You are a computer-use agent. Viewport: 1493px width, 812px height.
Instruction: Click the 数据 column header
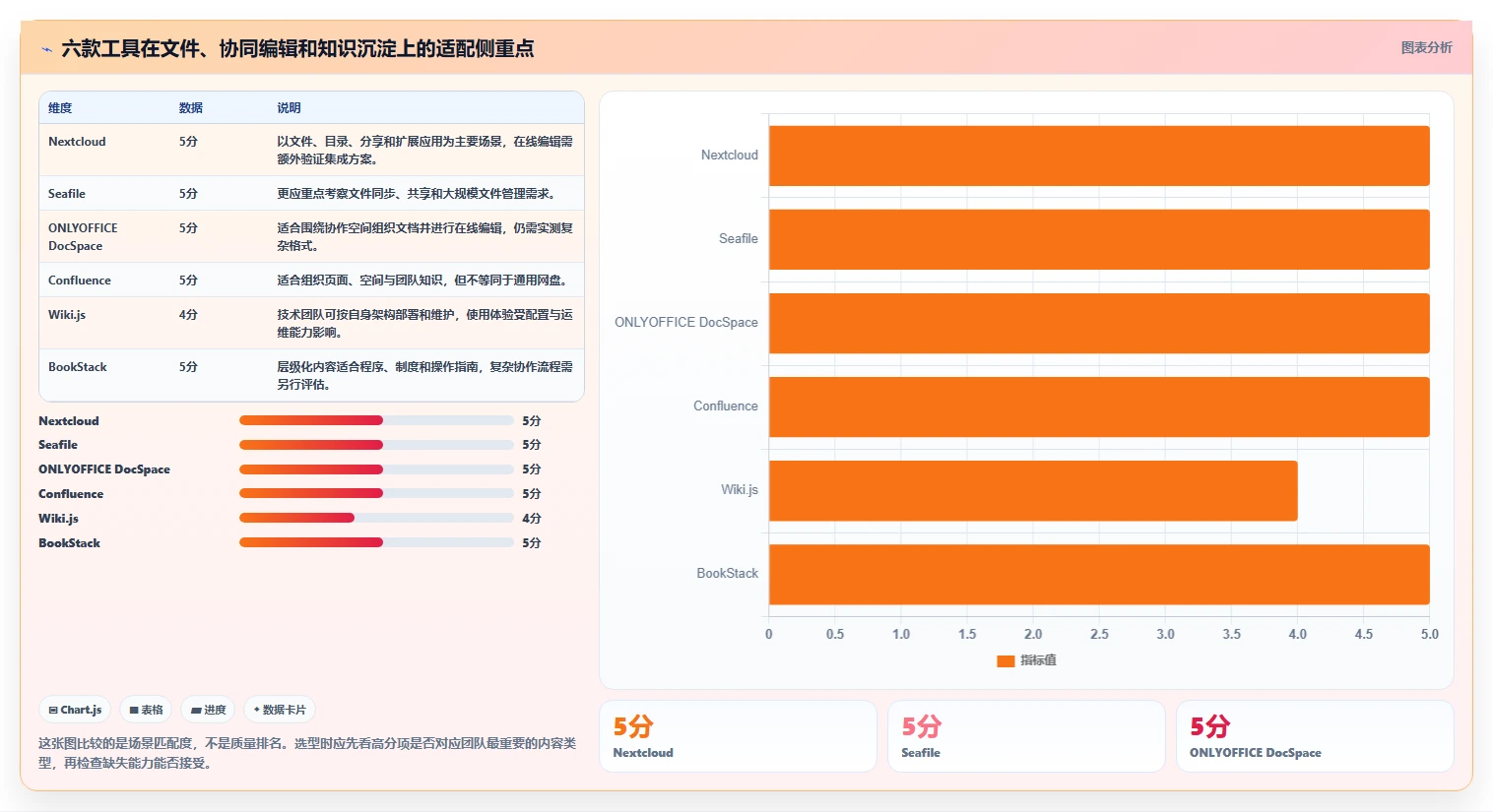click(x=191, y=108)
